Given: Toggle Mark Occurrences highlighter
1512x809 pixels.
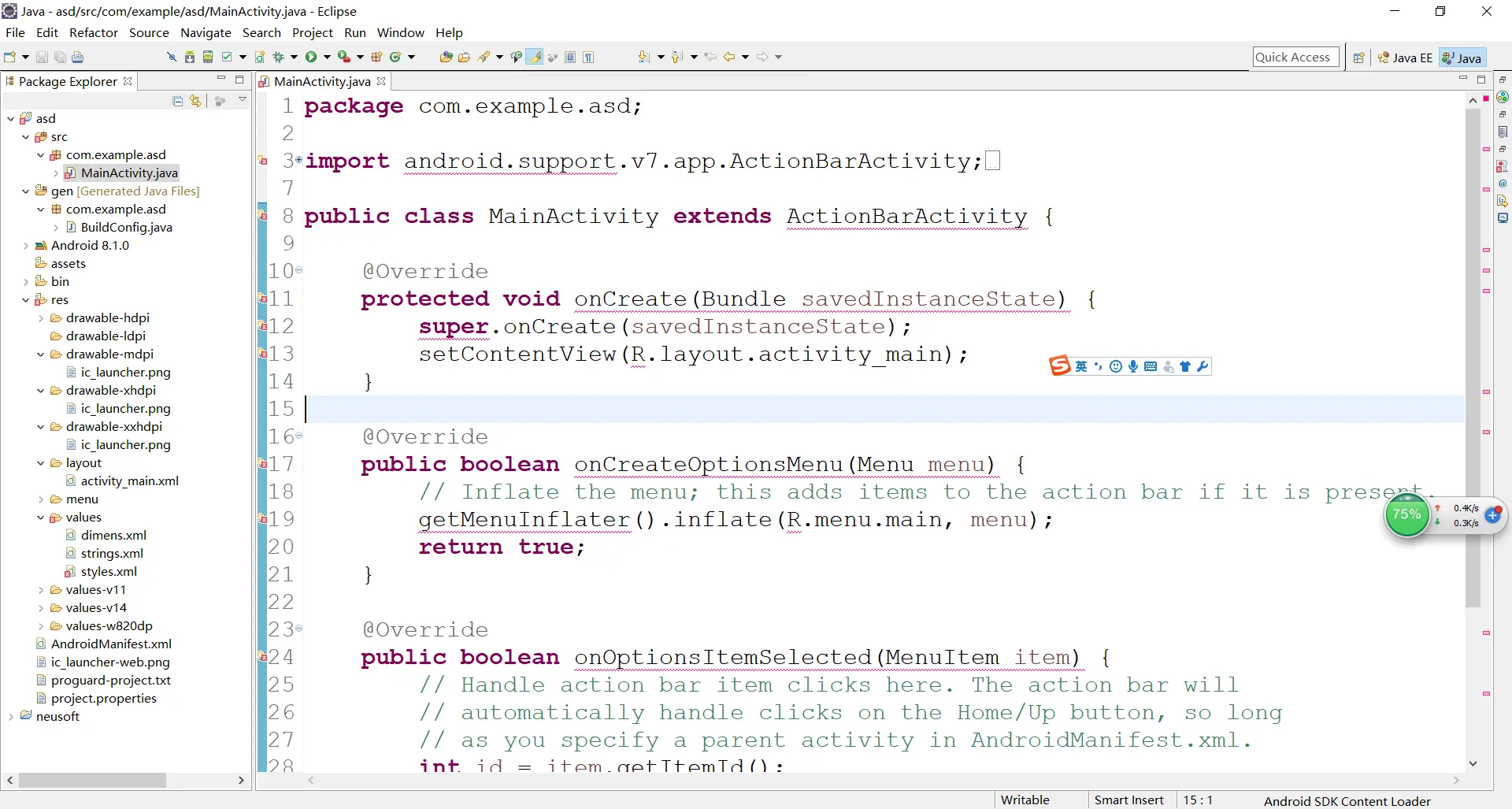Looking at the screenshot, I should coord(535,57).
